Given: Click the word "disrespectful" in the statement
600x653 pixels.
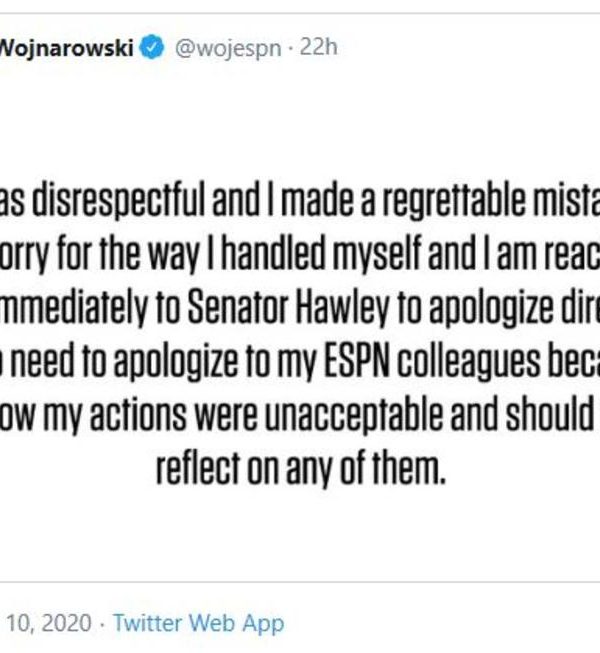Looking at the screenshot, I should (120, 205).
